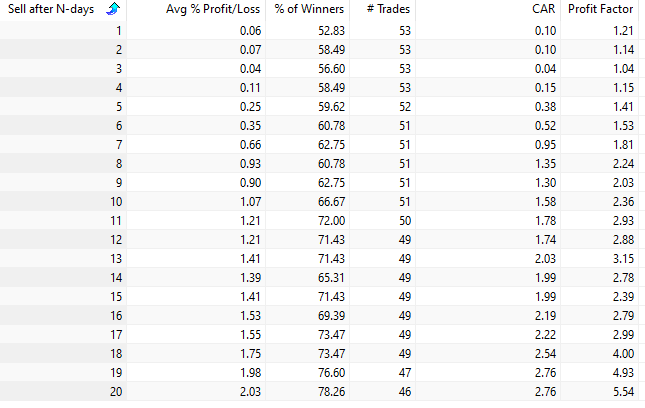Click the Avg % Profit/Loss value 0.06
The width and height of the screenshot is (645, 408).
(x=238, y=30)
